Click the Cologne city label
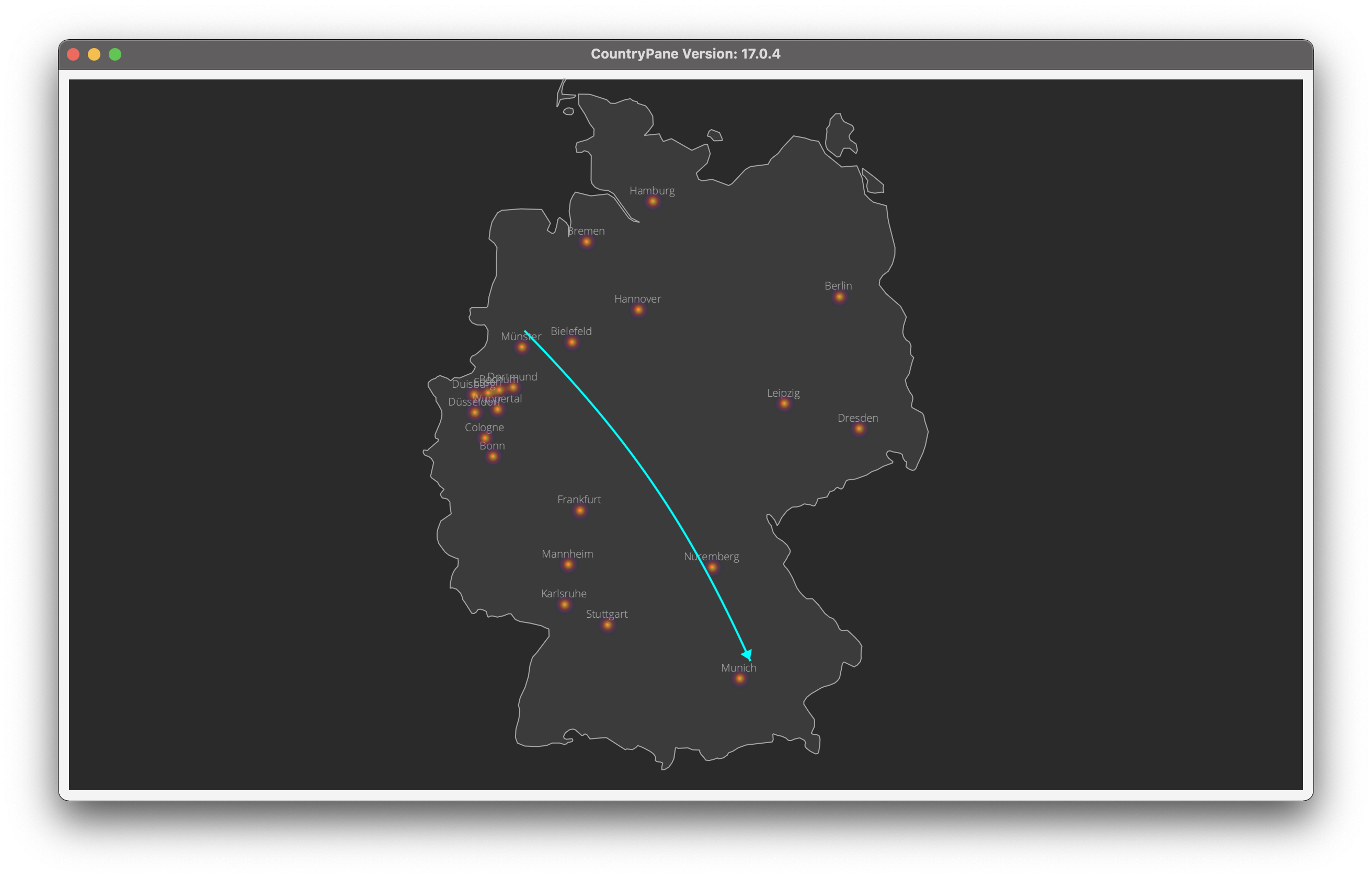1372x878 pixels. [484, 428]
